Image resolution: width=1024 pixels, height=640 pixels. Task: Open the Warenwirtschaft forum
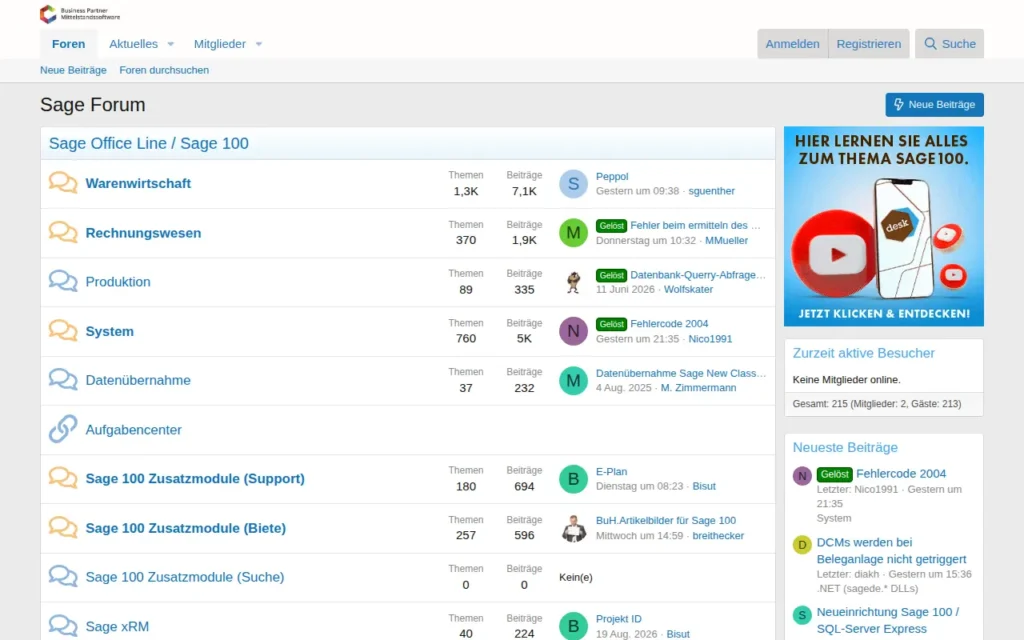(138, 184)
